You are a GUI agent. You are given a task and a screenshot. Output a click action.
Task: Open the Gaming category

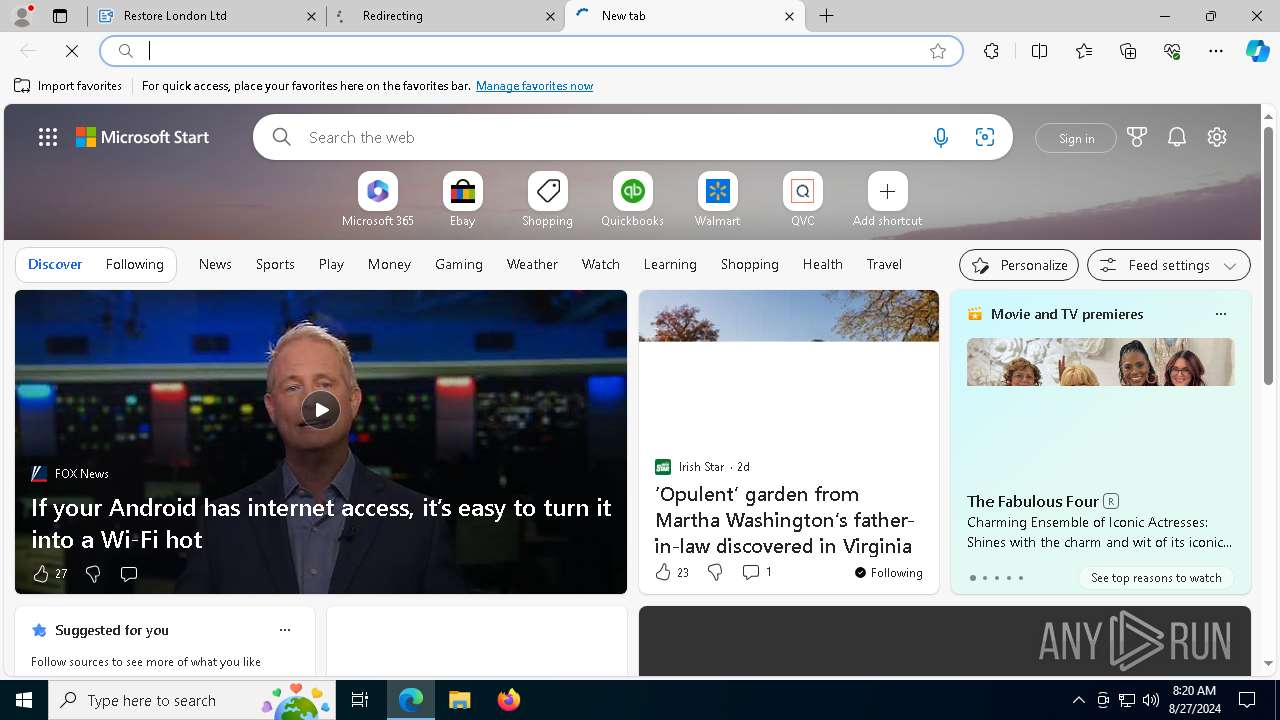click(x=459, y=264)
